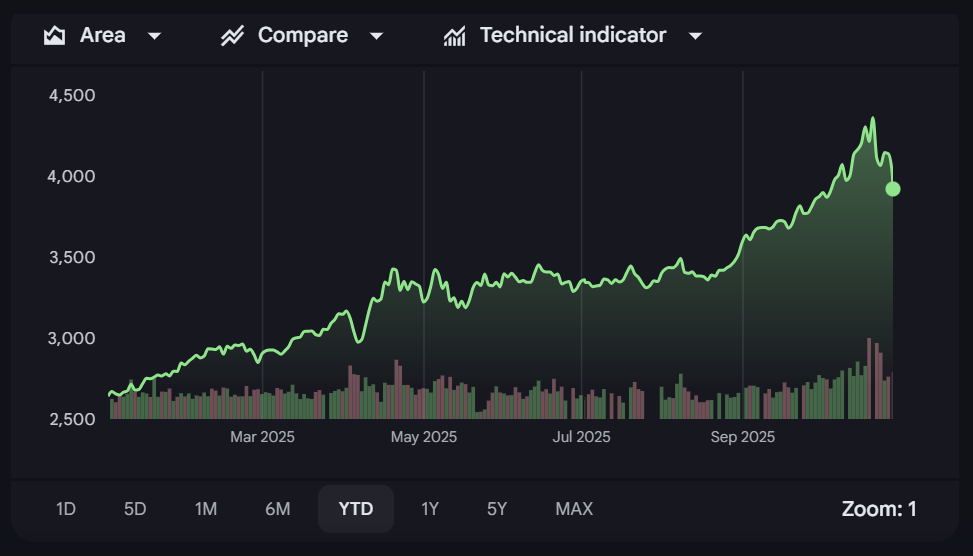
Task: Click the Area chart type icon
Action: click(x=54, y=36)
